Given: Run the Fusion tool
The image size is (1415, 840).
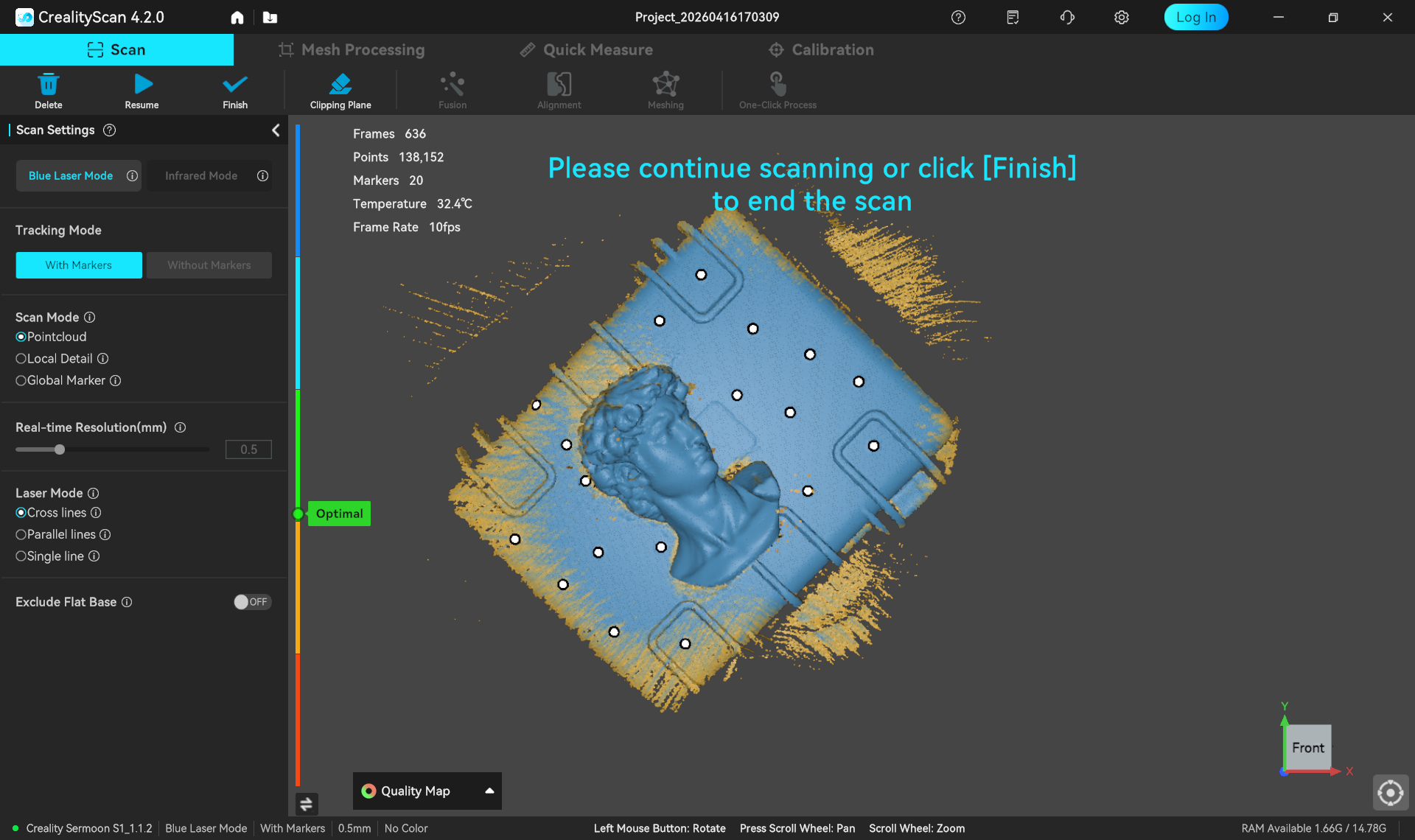Looking at the screenshot, I should (x=453, y=91).
